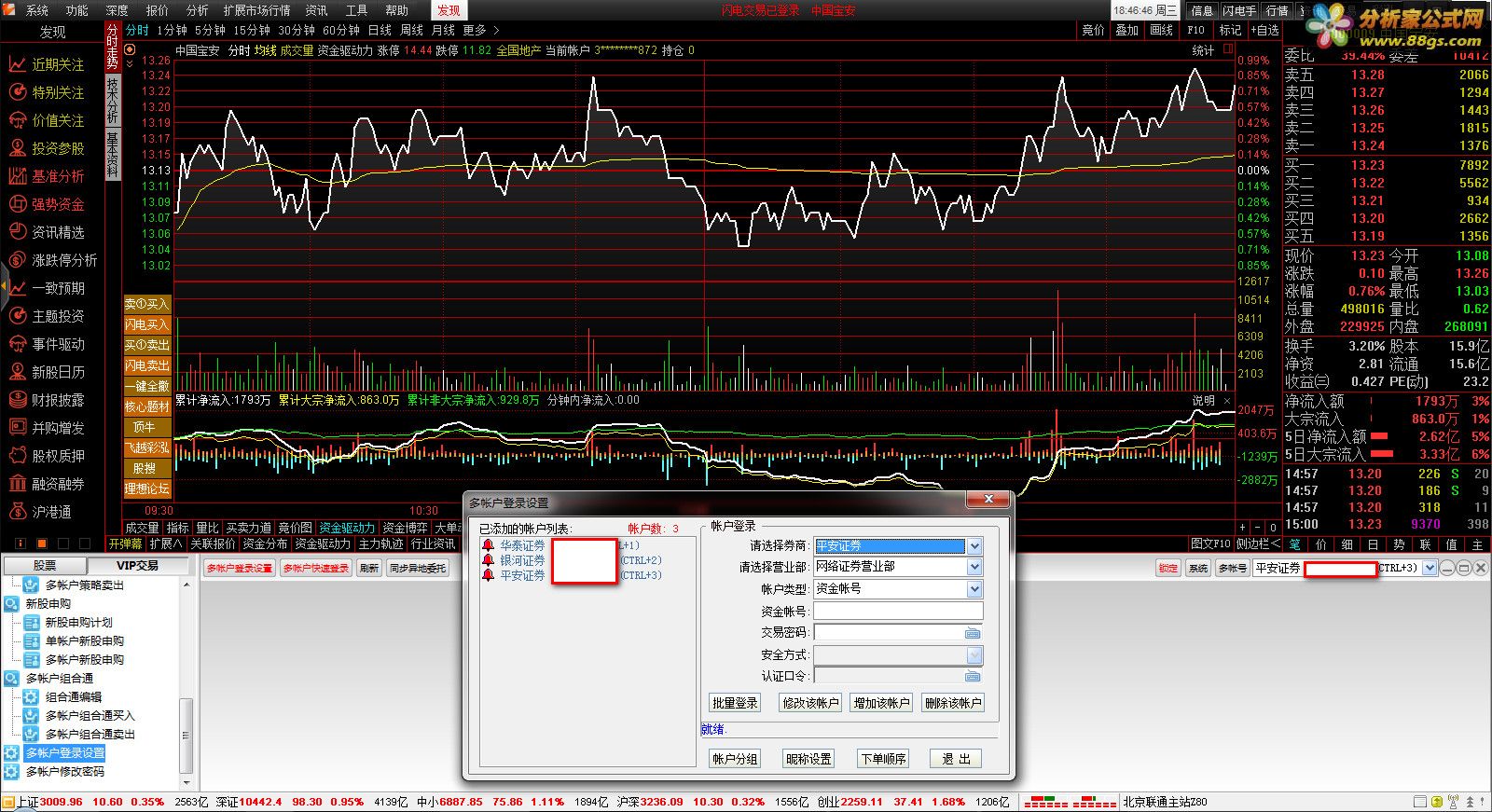Click 闪电买入 quick trade button
This screenshot has height=812, width=1492.
[x=146, y=324]
